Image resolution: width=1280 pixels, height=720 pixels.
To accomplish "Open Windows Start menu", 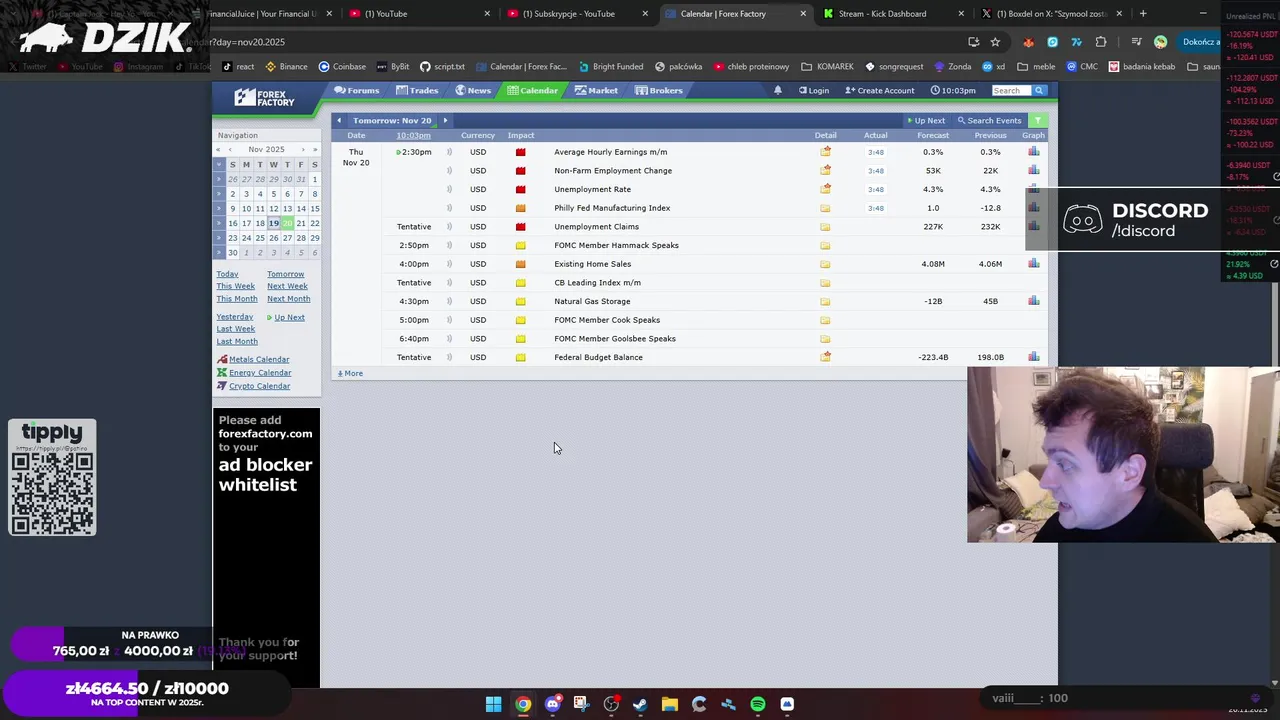I will [x=493, y=704].
